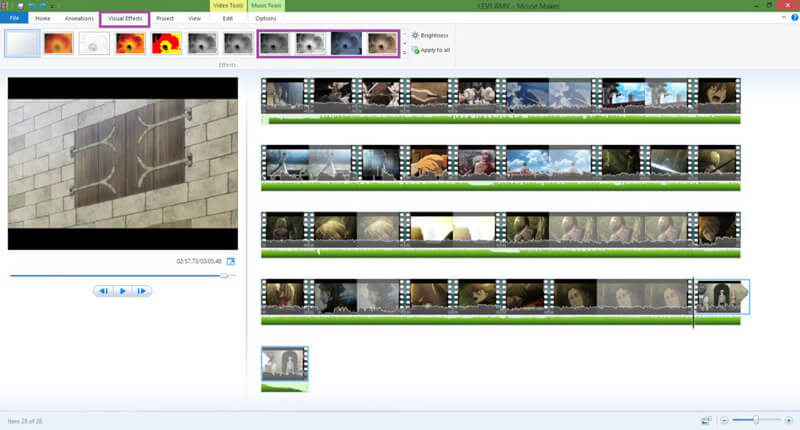The width and height of the screenshot is (800, 430).
Task: Click the playhead marker in fourth row
Action: [693, 302]
